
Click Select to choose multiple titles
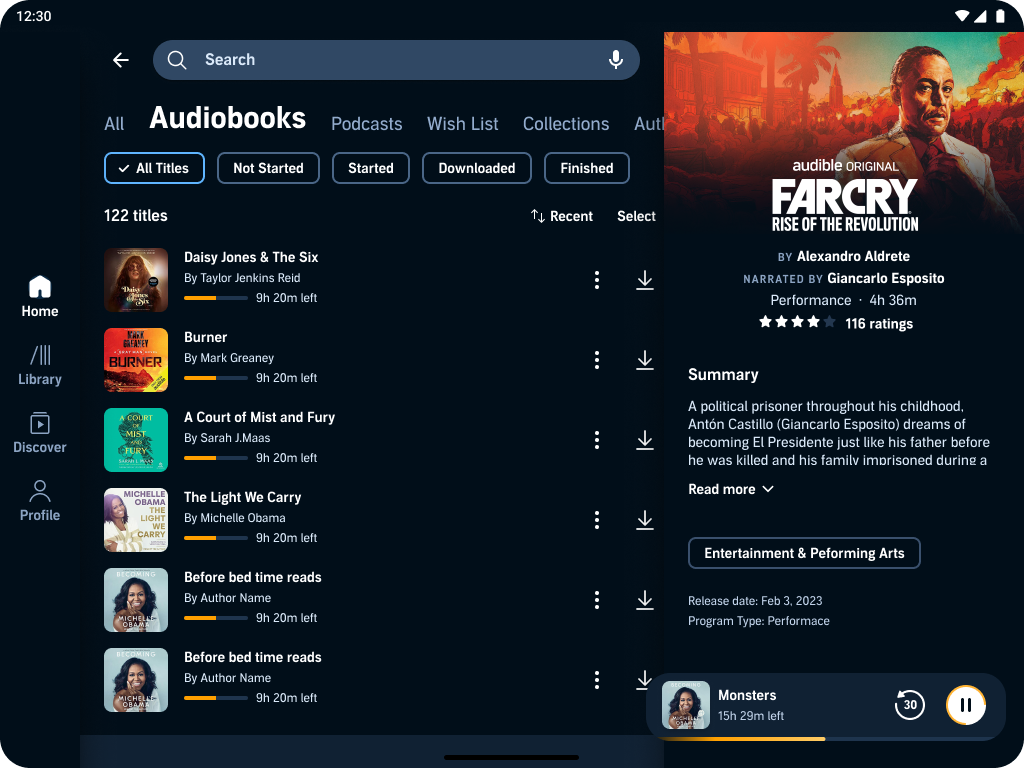pyautogui.click(x=636, y=216)
